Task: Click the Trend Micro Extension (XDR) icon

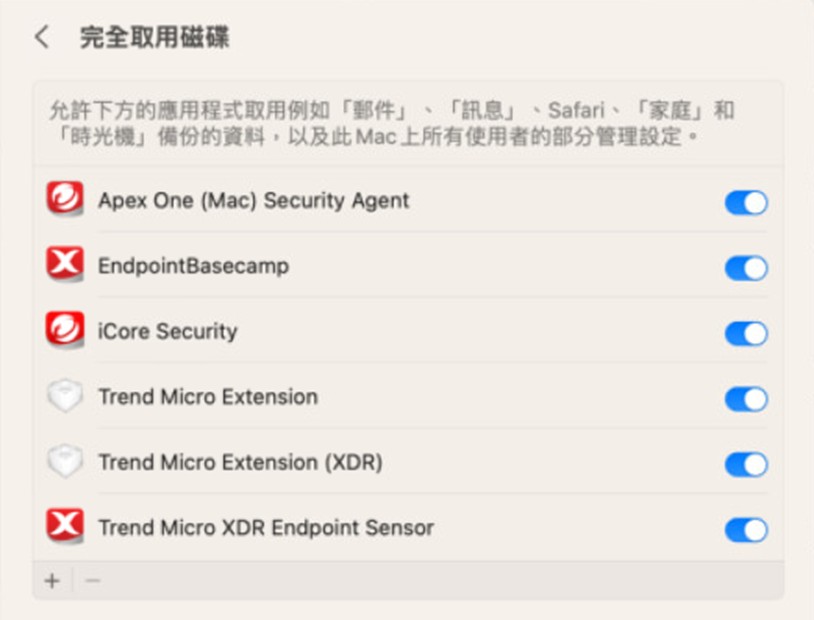Action: pos(65,462)
